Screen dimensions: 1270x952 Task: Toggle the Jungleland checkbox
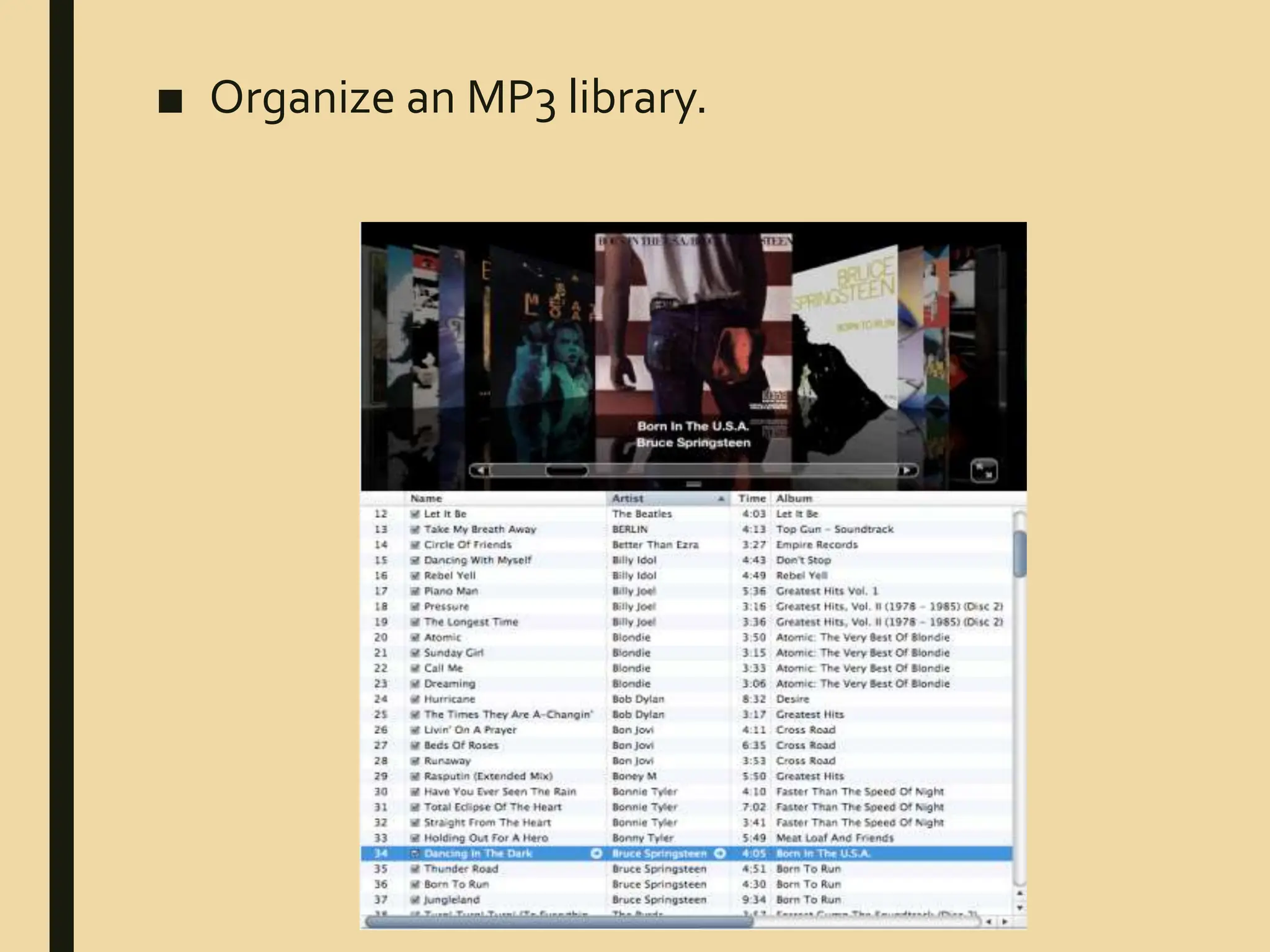[x=415, y=900]
